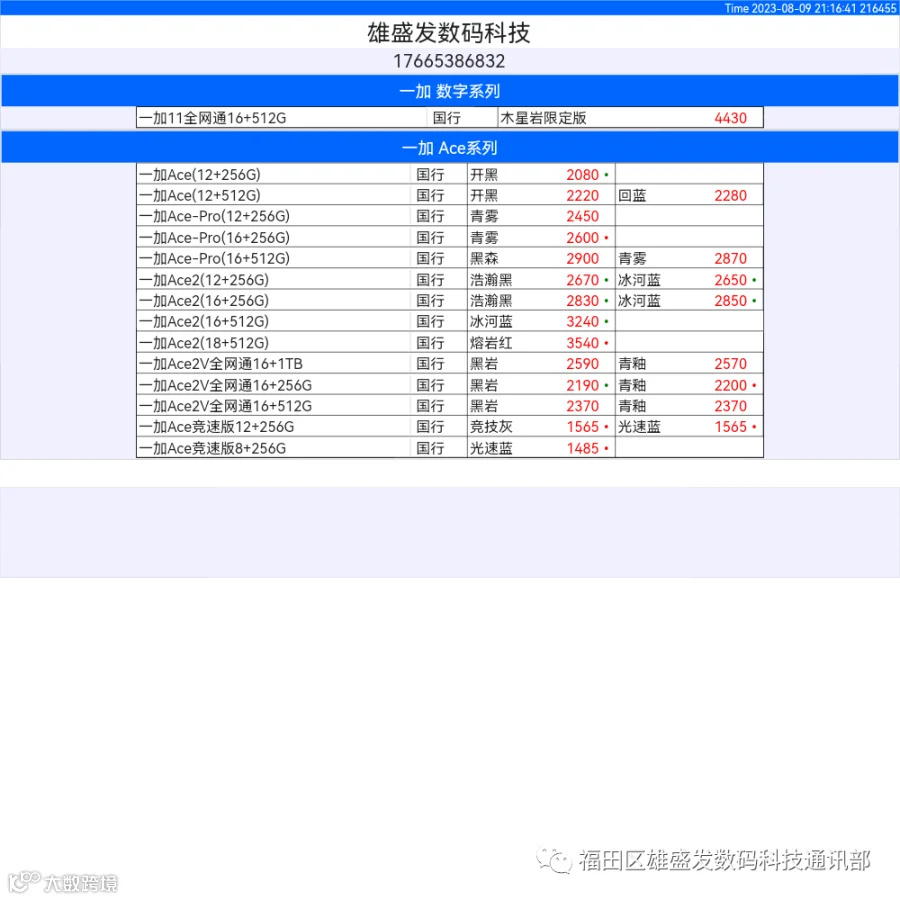900x900 pixels.
Task: Click the price "2650"
Action: (730, 280)
